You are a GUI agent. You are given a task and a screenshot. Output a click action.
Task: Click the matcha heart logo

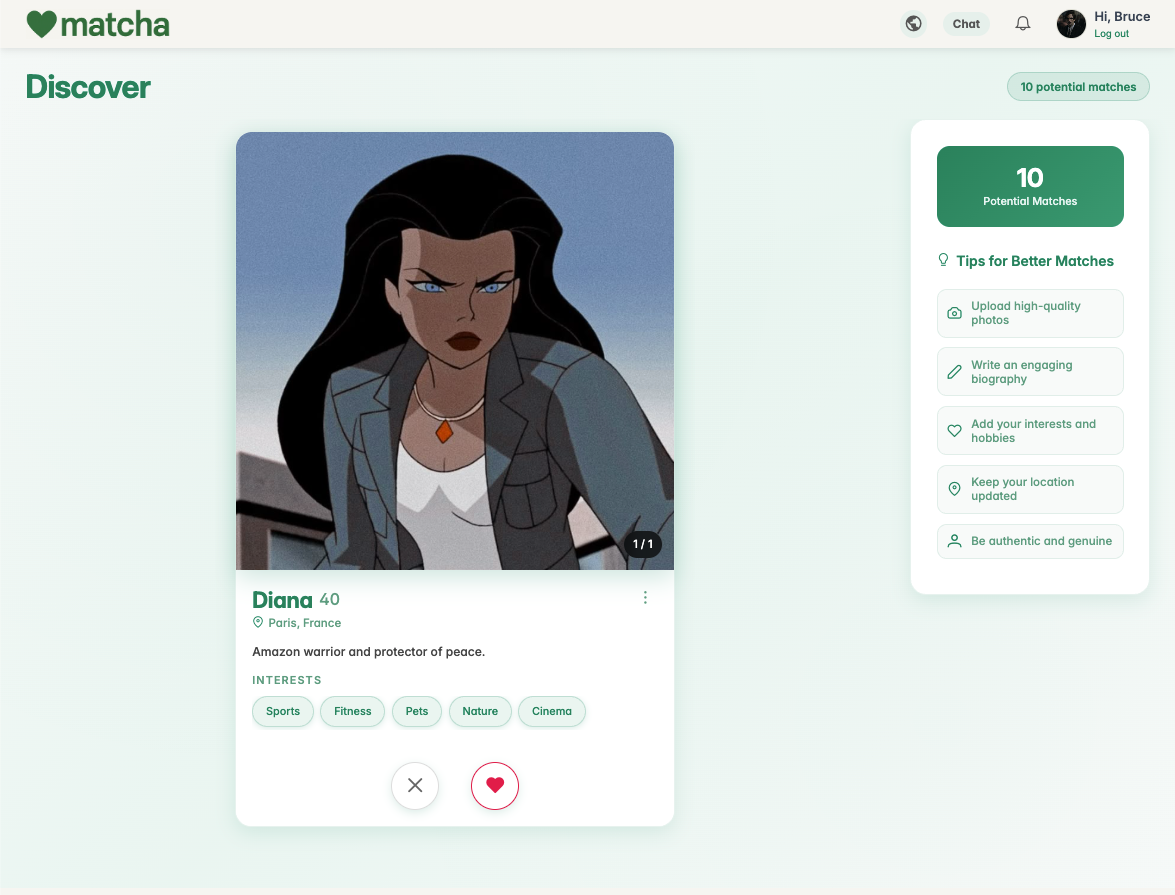[41, 25]
